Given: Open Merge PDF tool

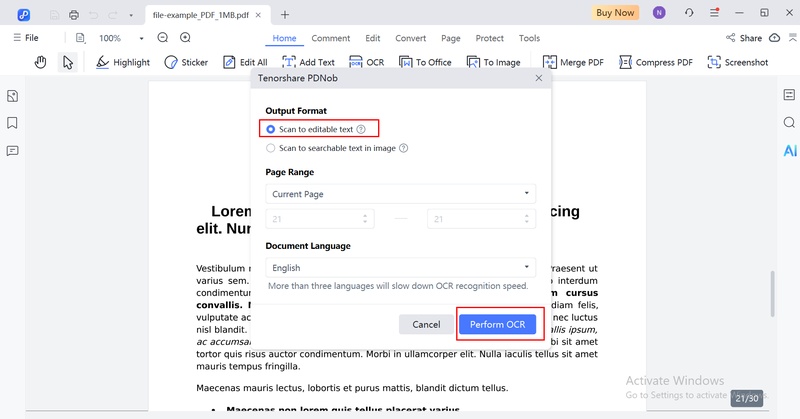Looking at the screenshot, I should point(573,62).
